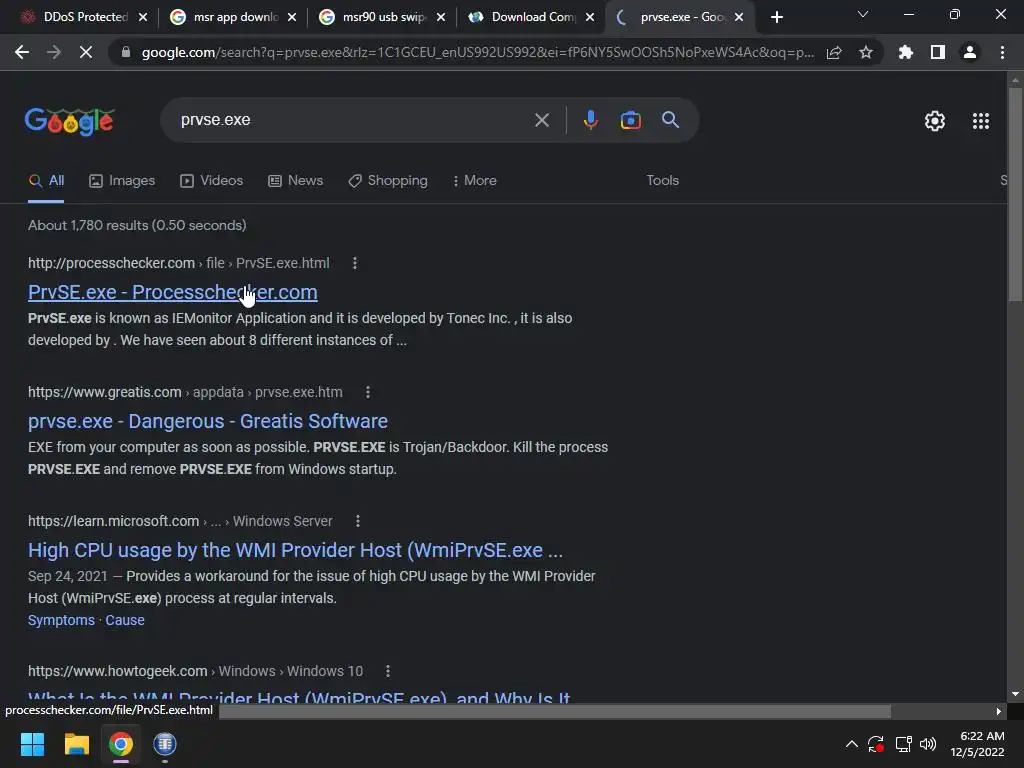Click the share page icon in address bar

pos(834,53)
